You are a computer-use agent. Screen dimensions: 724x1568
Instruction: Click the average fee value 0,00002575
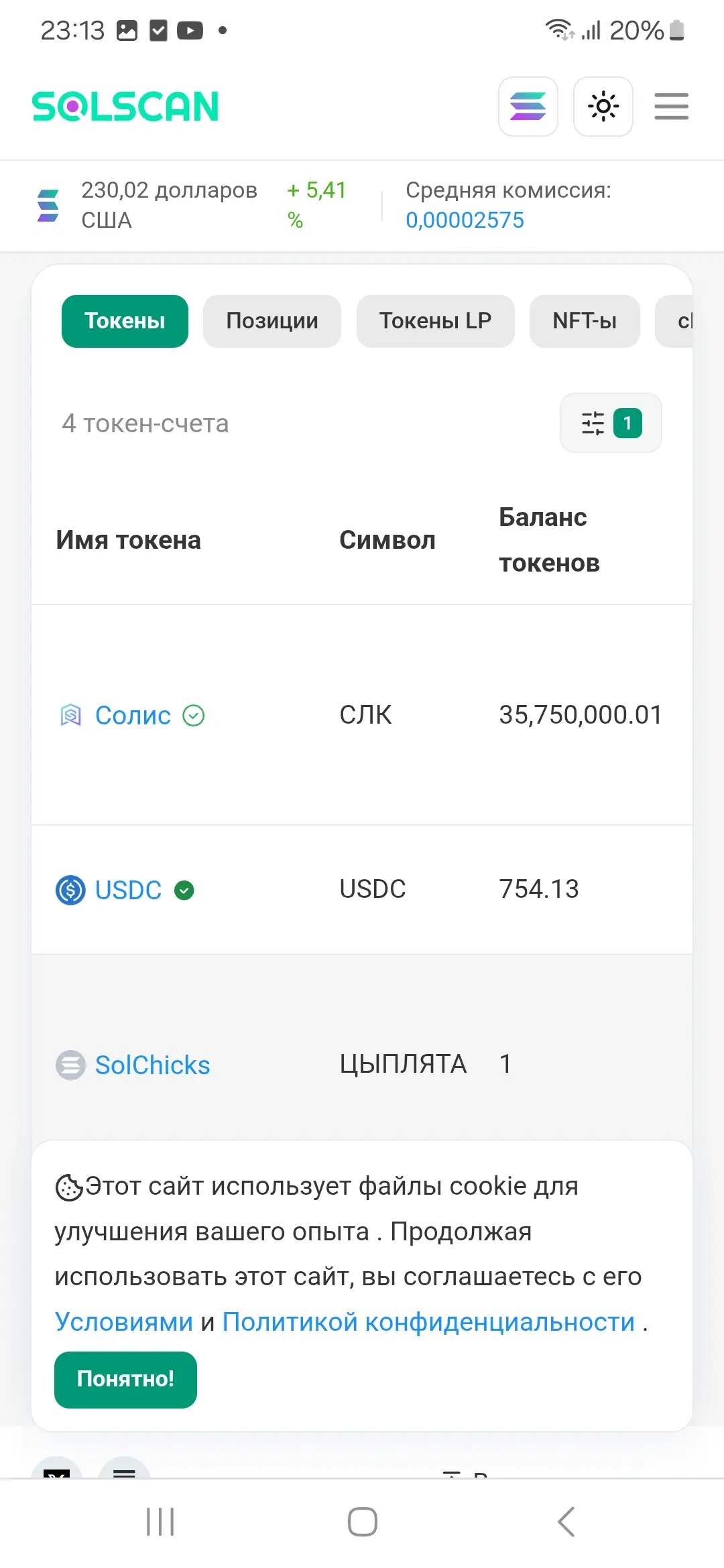pos(465,220)
